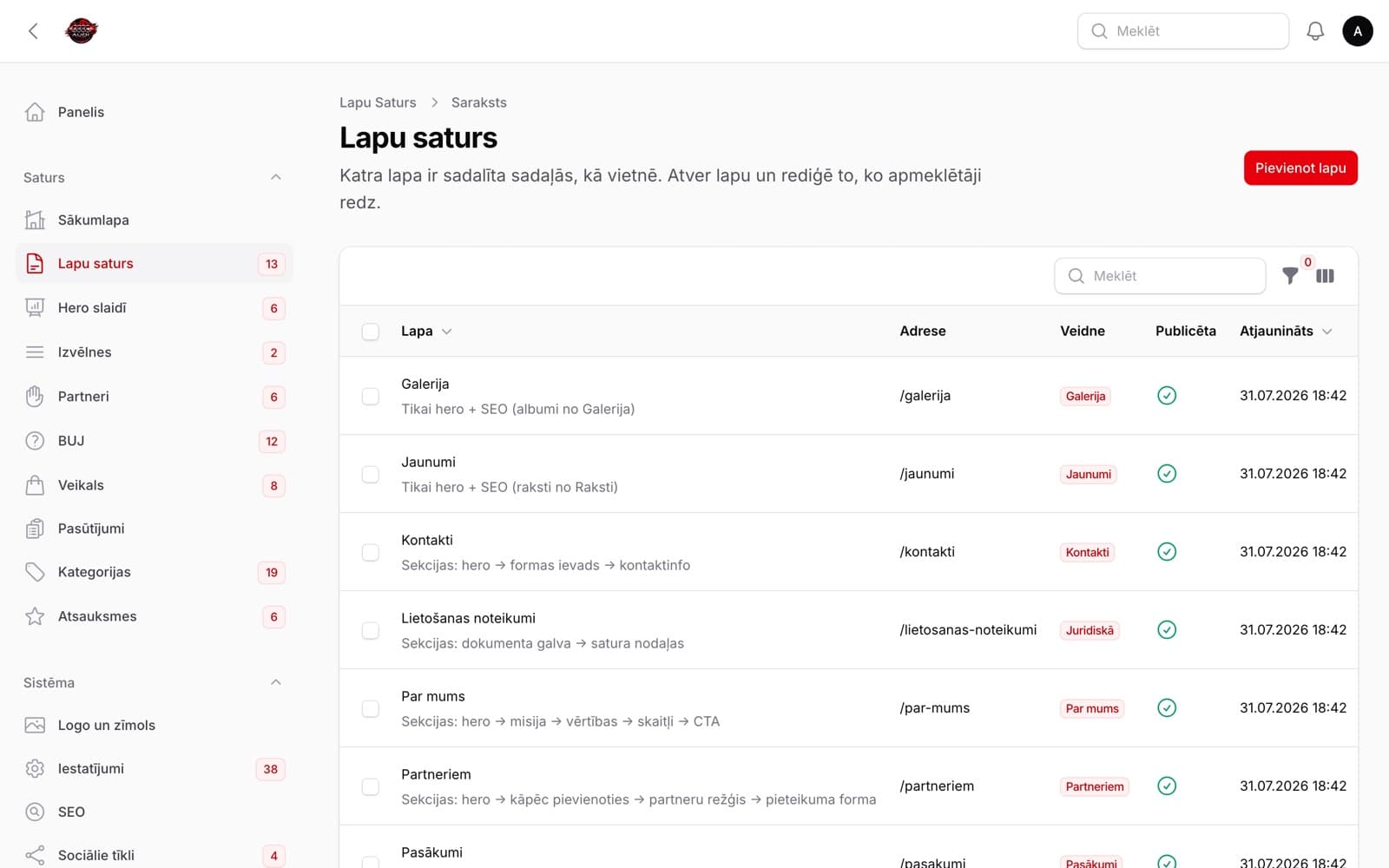Click the Kategorijas tag icon

(35, 572)
